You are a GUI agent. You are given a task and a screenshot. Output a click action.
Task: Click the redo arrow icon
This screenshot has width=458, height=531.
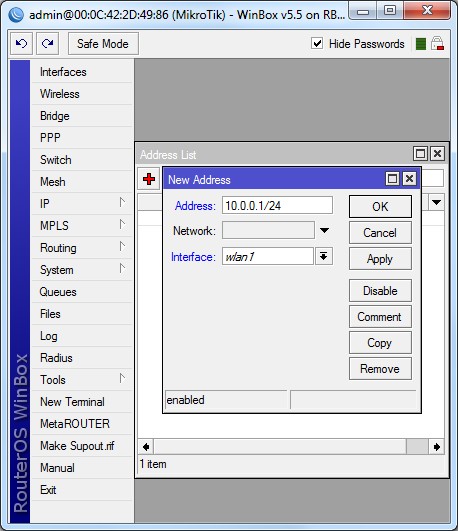pos(47,43)
